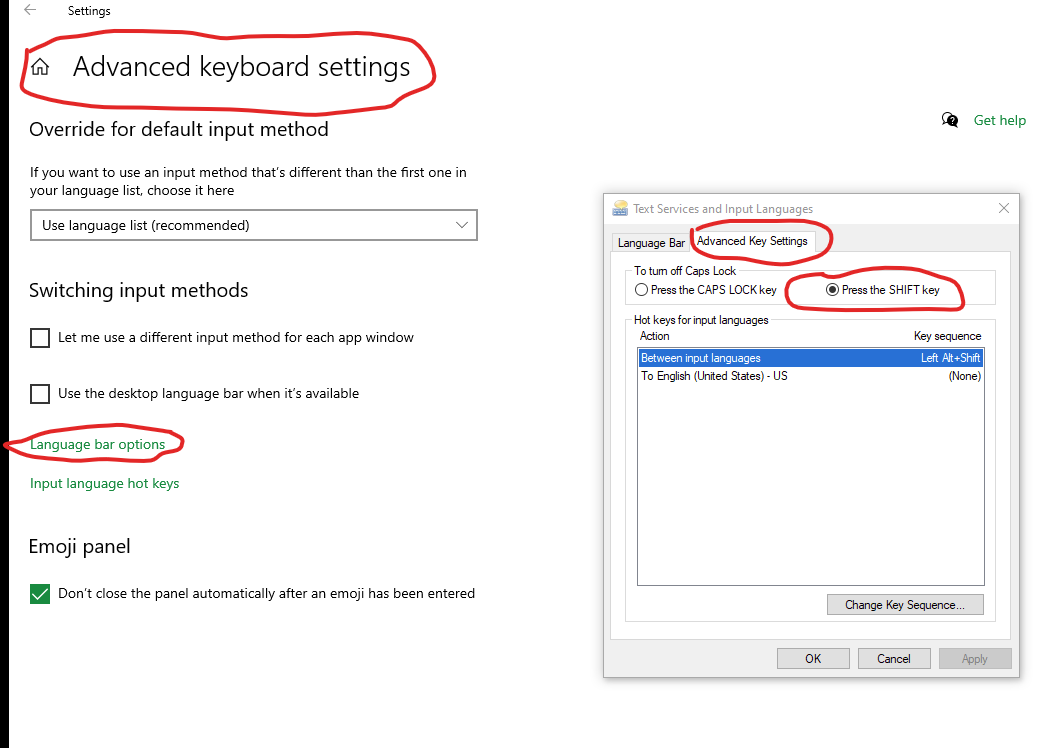This screenshot has height=748, width=1061.
Task: Click the Home icon beside the page title
Action: tap(41, 66)
